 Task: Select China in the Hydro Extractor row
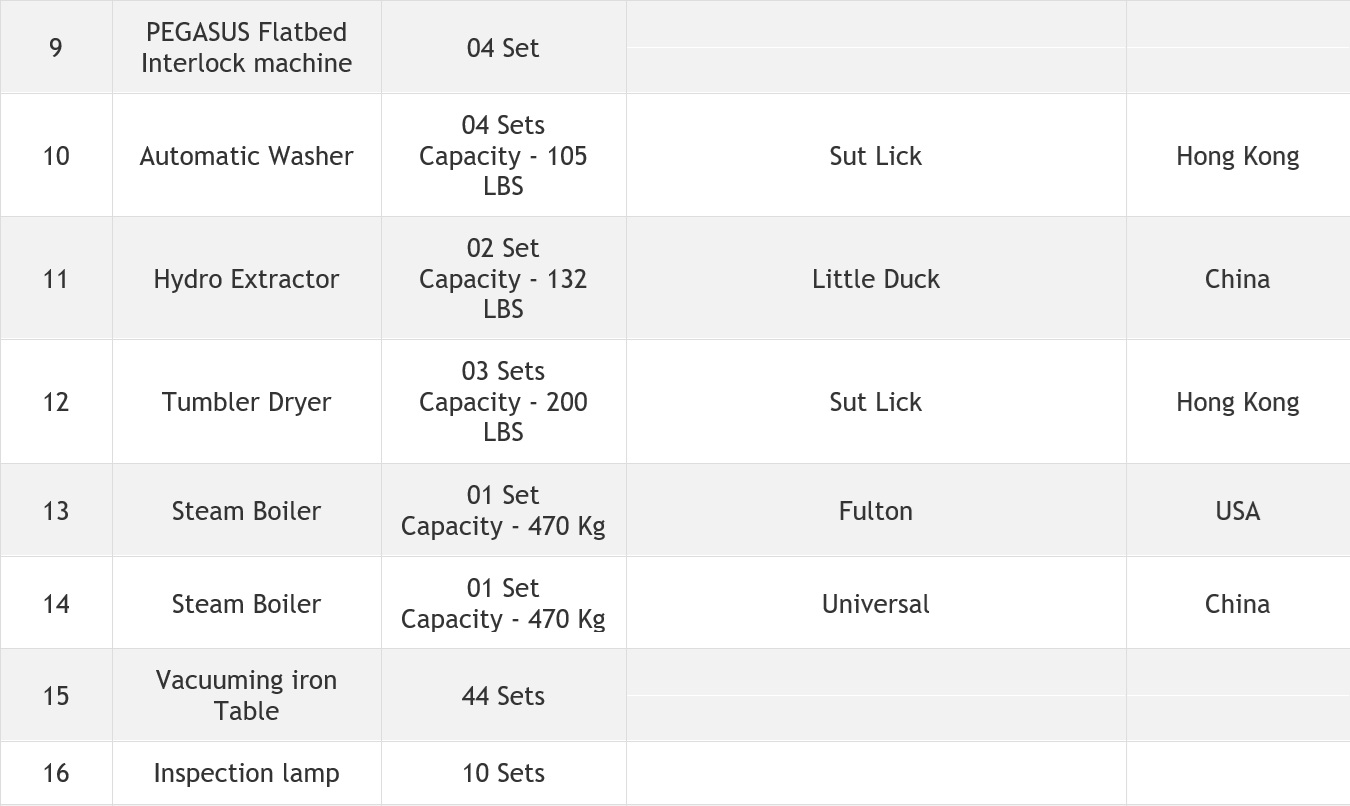pos(1237,279)
